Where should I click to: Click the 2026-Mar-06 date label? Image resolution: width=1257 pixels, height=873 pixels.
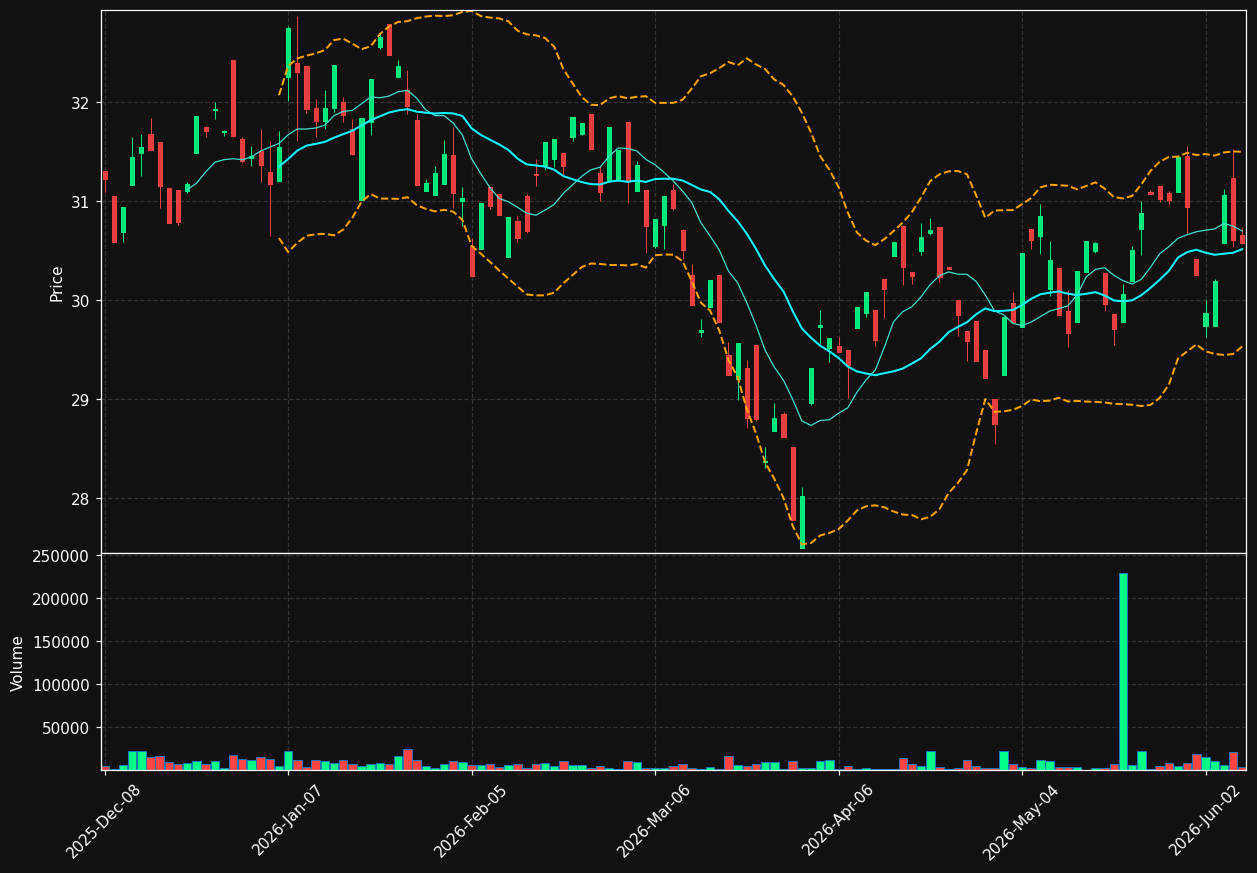654,822
